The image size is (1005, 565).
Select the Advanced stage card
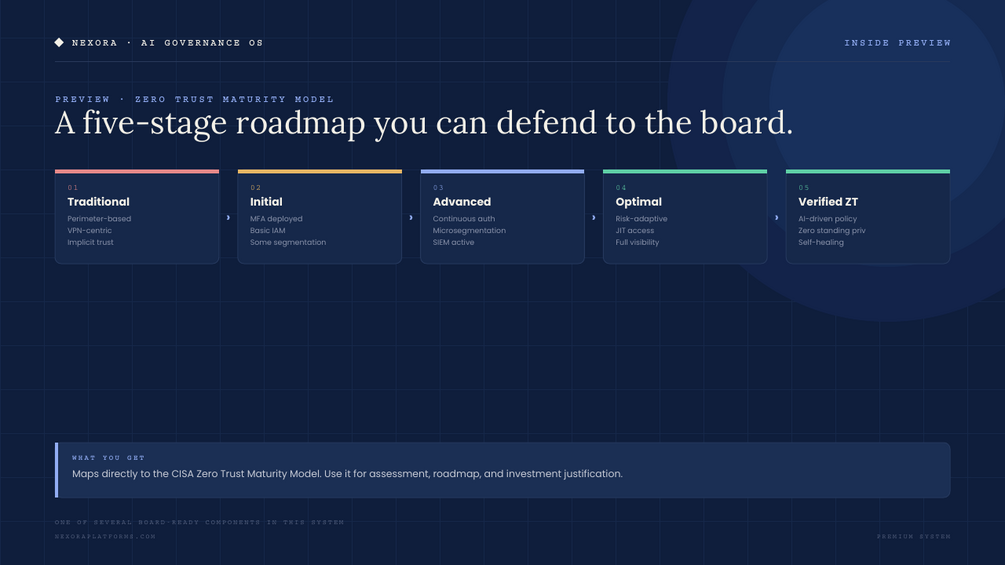click(x=502, y=217)
